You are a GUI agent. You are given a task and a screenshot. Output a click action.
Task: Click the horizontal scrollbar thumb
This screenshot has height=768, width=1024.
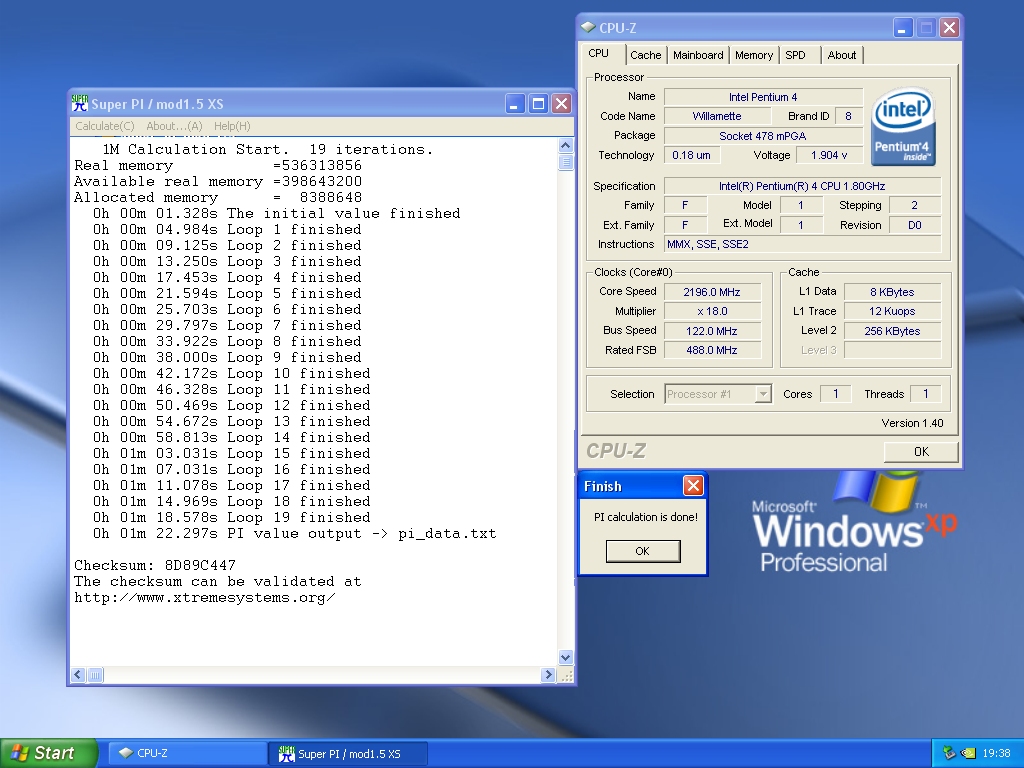click(95, 675)
